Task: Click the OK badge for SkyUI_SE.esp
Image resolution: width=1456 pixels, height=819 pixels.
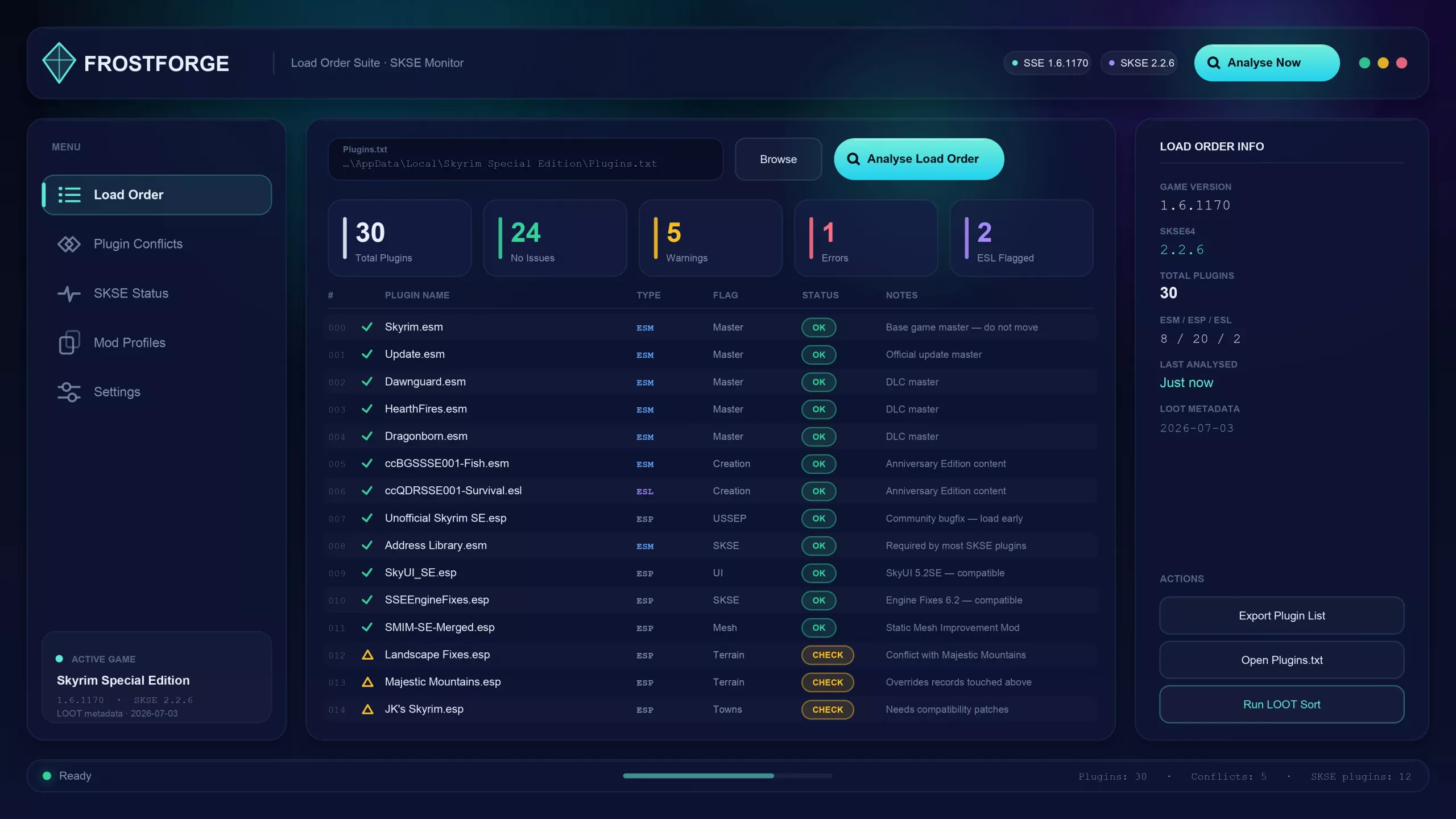Action: (x=819, y=573)
